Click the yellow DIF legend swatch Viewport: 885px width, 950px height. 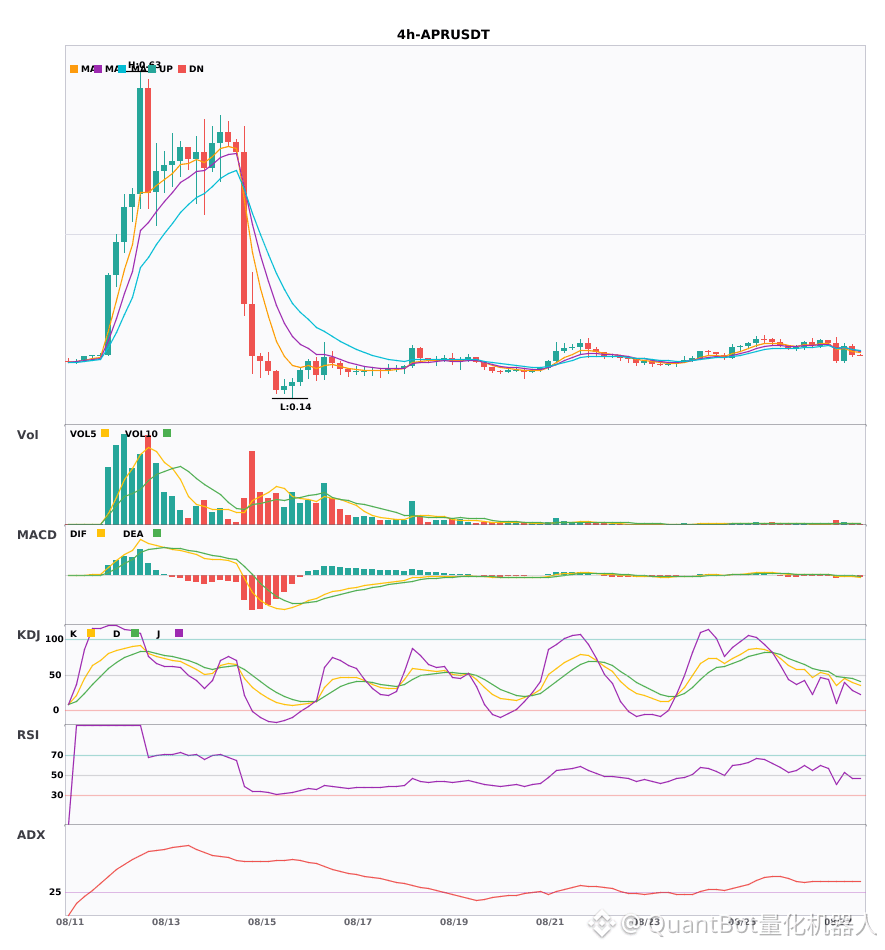101,533
